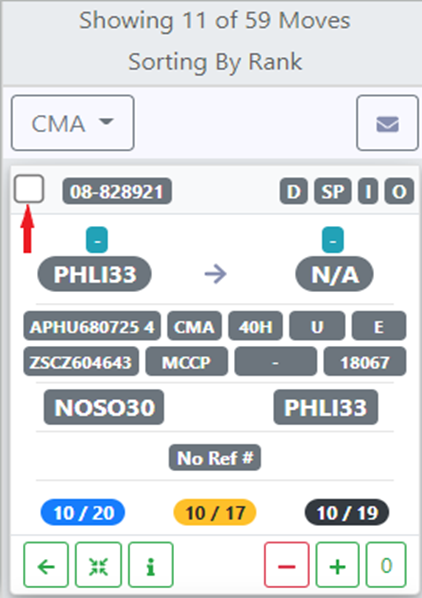Tick the checkbox next to 08-828921

coord(29,189)
